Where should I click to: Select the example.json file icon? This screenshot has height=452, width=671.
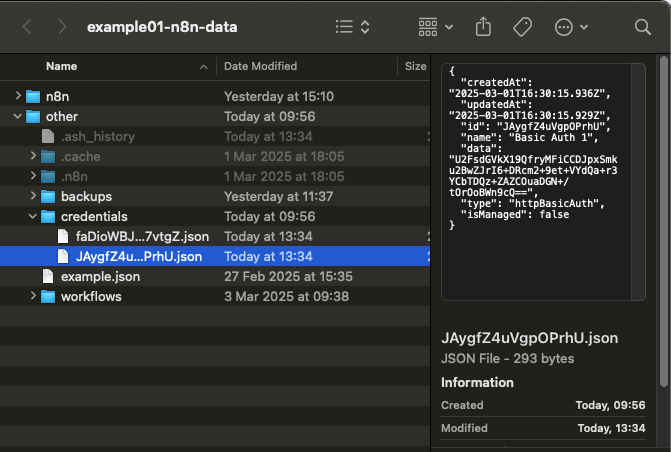48,277
